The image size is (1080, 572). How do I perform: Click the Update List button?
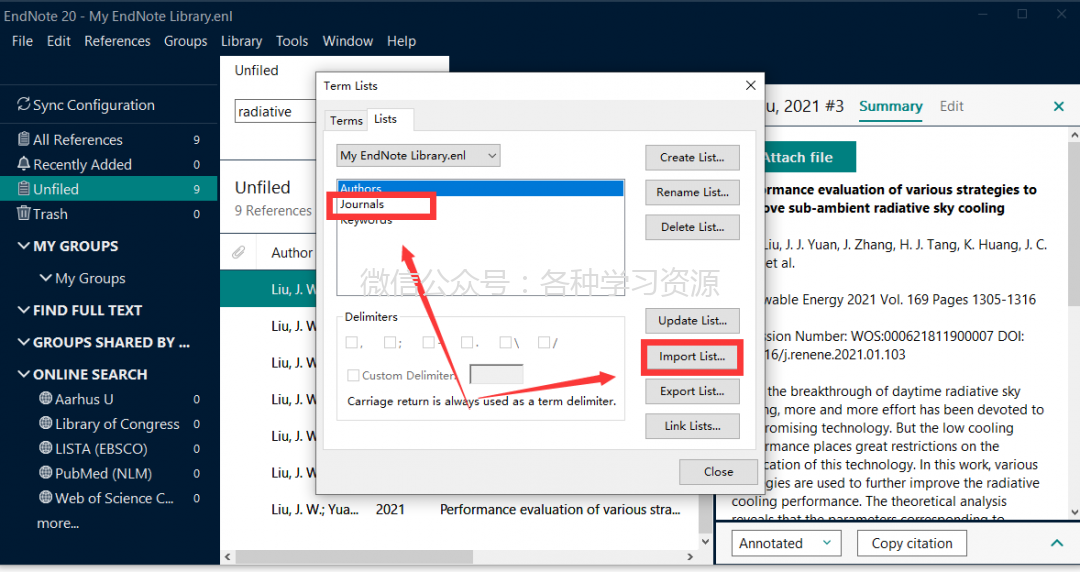692,320
